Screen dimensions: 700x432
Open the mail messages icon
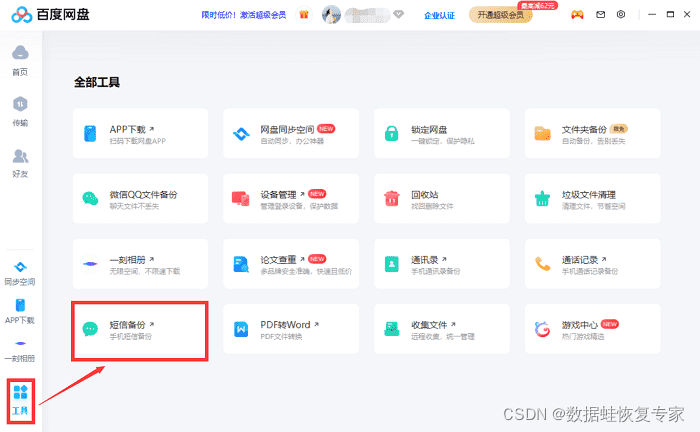(600, 15)
